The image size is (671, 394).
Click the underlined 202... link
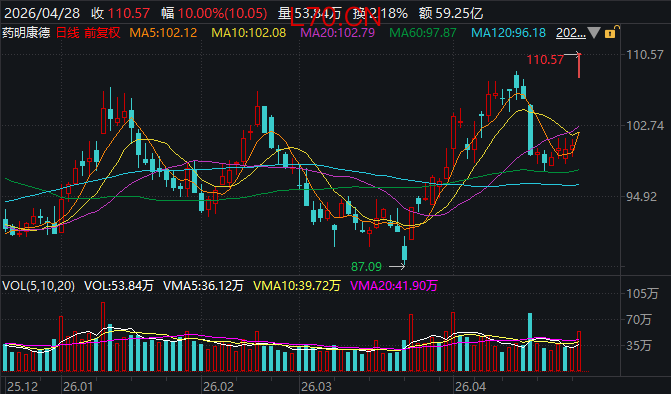tap(570, 33)
